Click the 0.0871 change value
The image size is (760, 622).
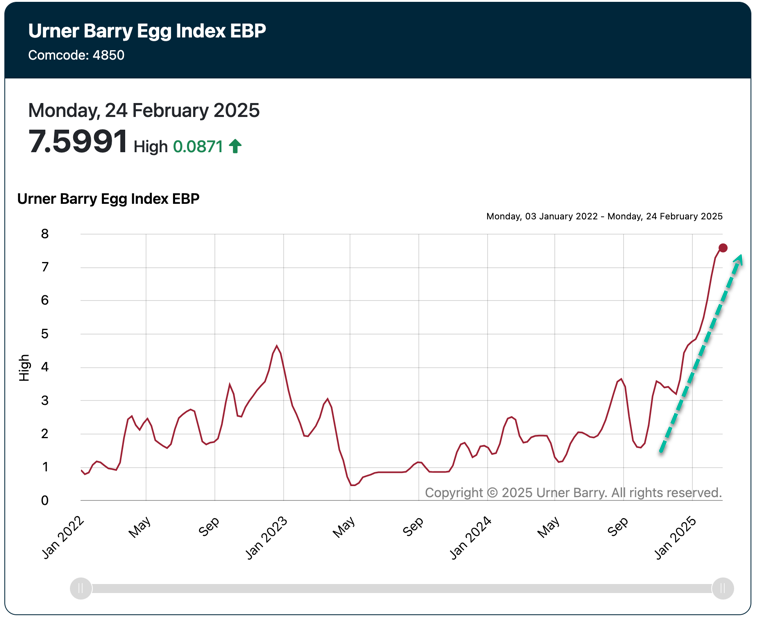tap(197, 146)
